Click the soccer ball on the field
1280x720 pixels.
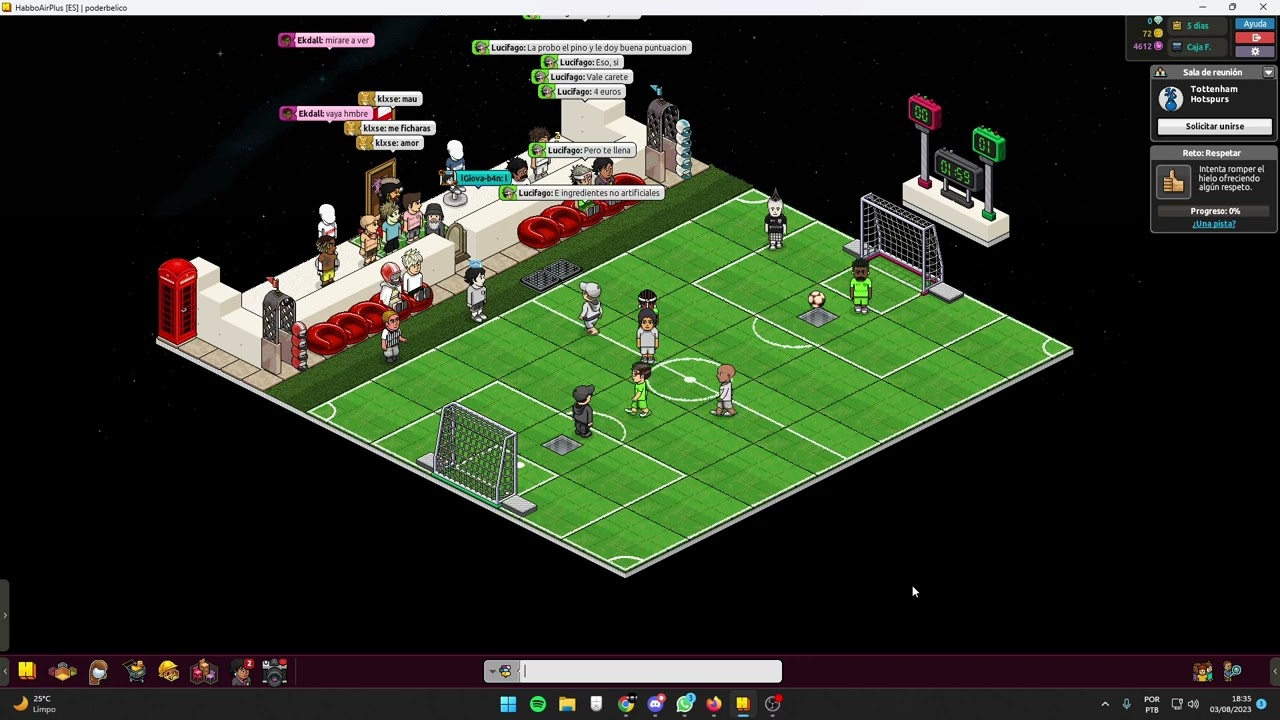tap(816, 299)
